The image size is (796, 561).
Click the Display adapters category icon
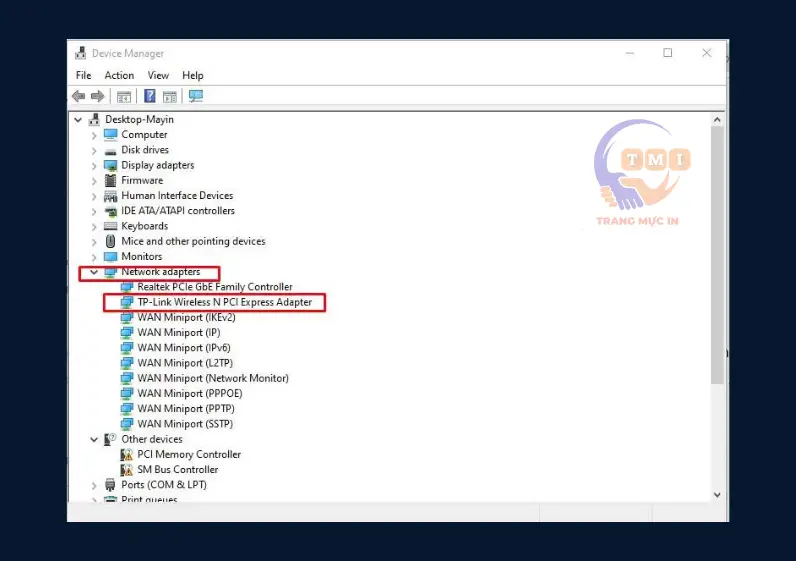point(111,166)
